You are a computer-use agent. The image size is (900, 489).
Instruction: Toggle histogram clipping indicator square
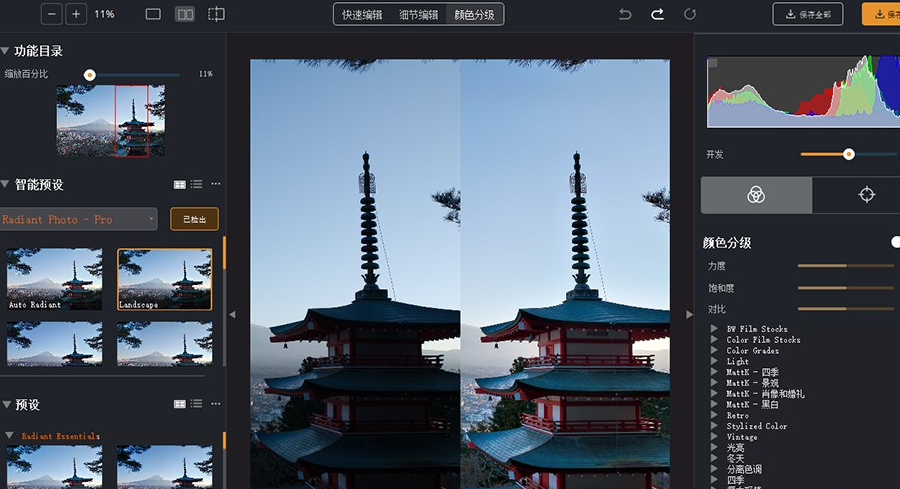pyautogui.click(x=713, y=63)
